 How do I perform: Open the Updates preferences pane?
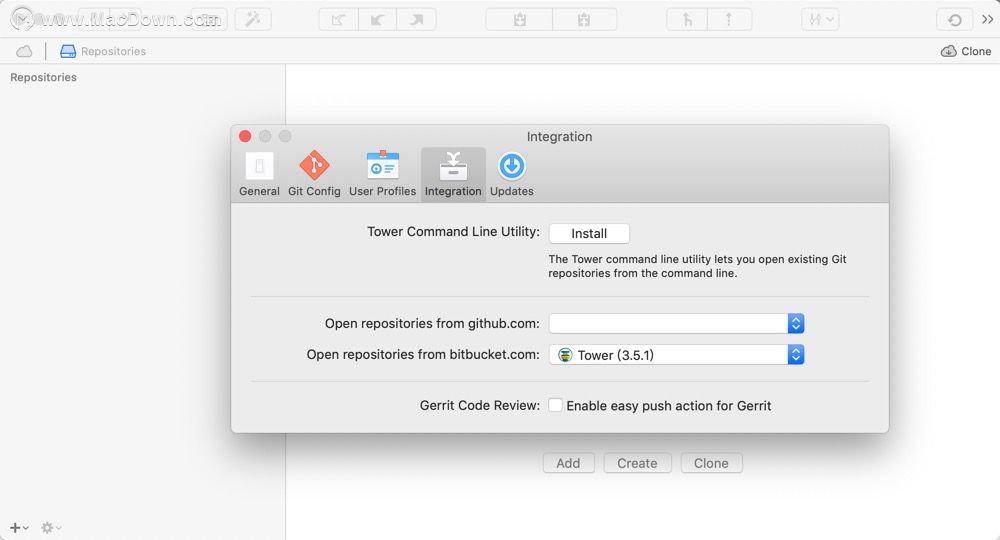511,174
